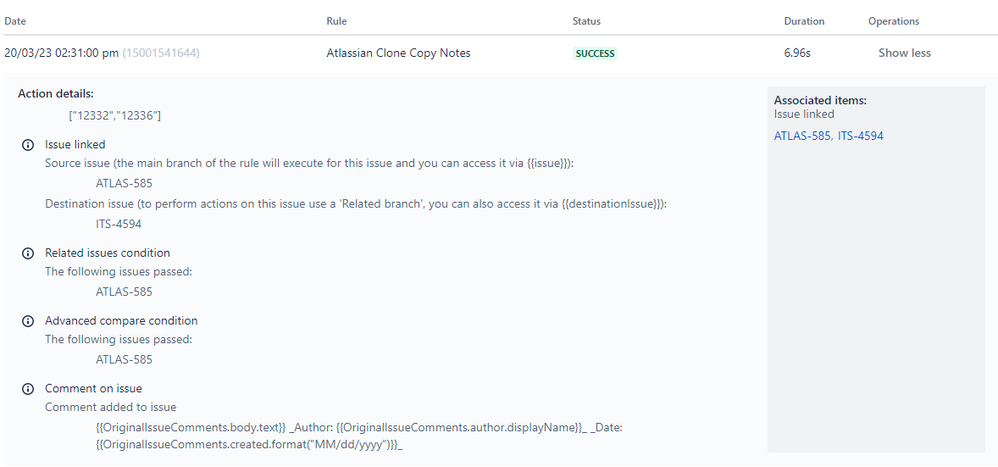The image size is (998, 467).
Task: Click the timestamp 20/03/23 02:31:00 pm
Action: pyautogui.click(x=61, y=53)
